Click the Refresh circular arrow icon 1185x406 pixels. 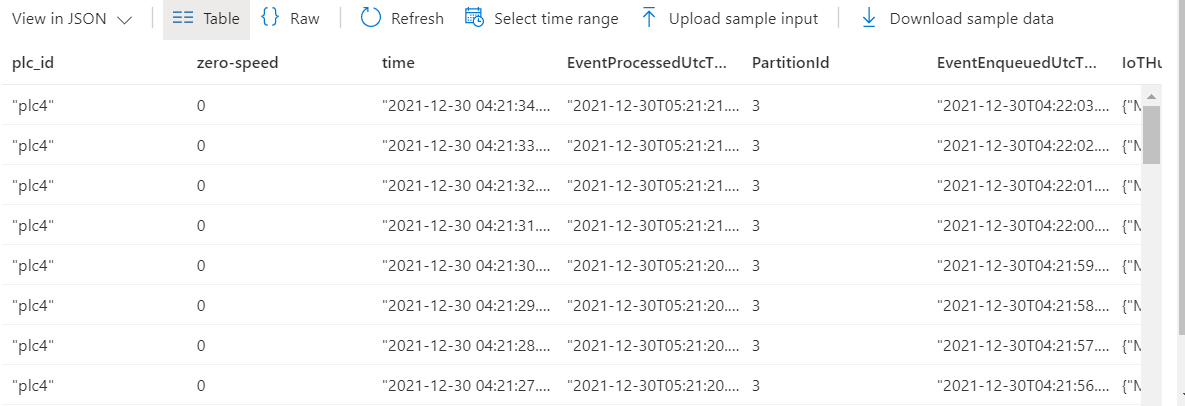click(x=370, y=18)
